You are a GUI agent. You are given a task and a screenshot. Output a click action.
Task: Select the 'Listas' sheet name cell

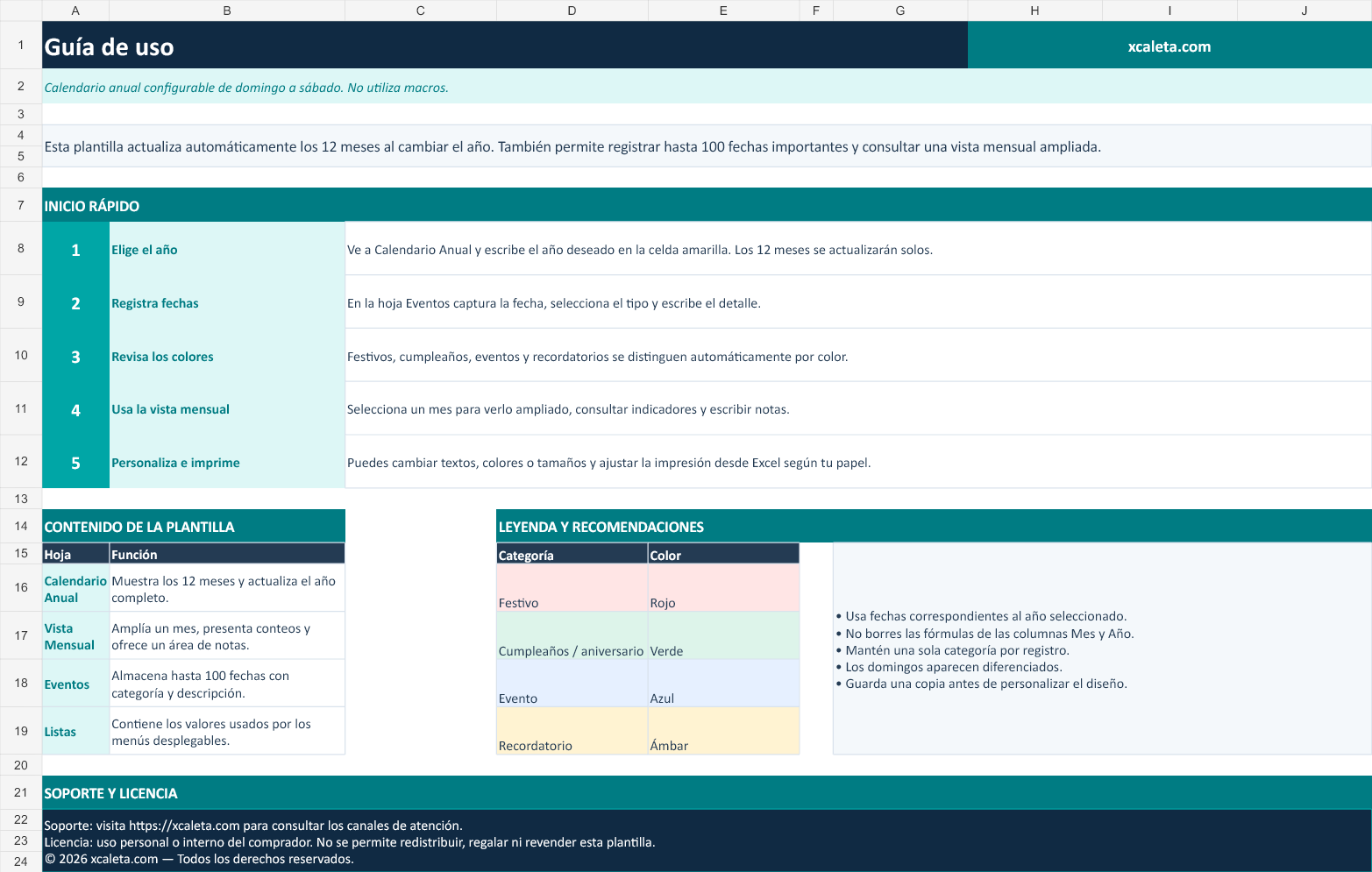pyautogui.click(x=75, y=731)
